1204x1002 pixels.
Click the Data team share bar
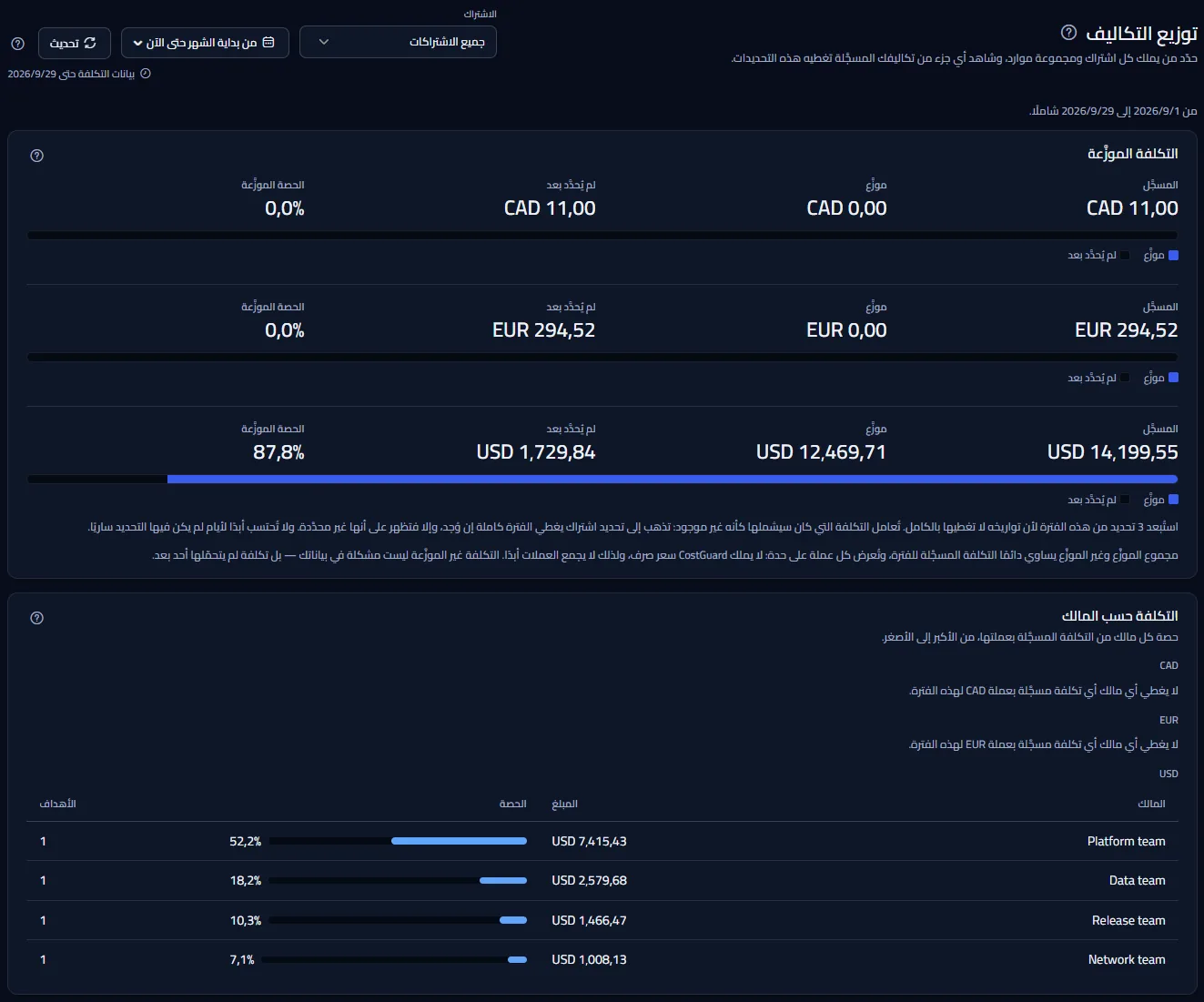pos(398,880)
